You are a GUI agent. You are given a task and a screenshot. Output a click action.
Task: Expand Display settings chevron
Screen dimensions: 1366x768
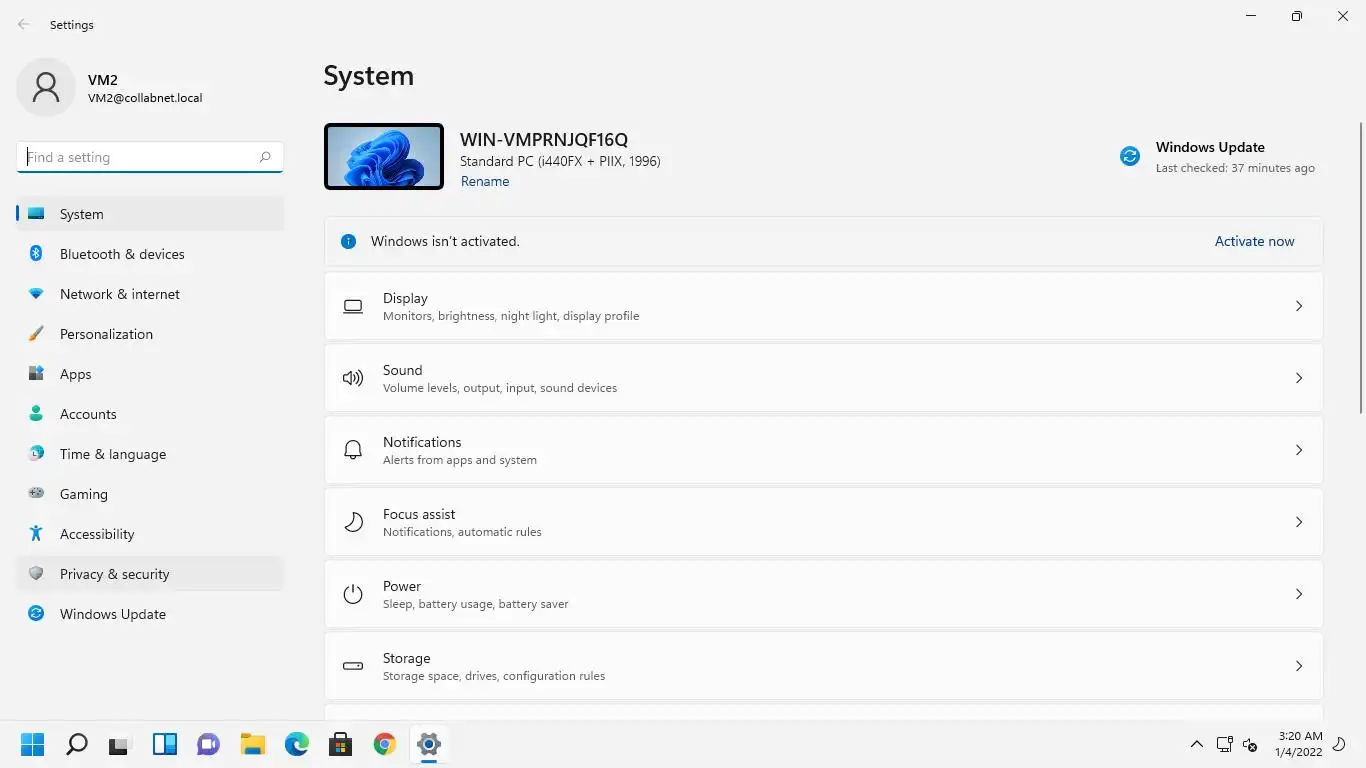pos(1299,306)
